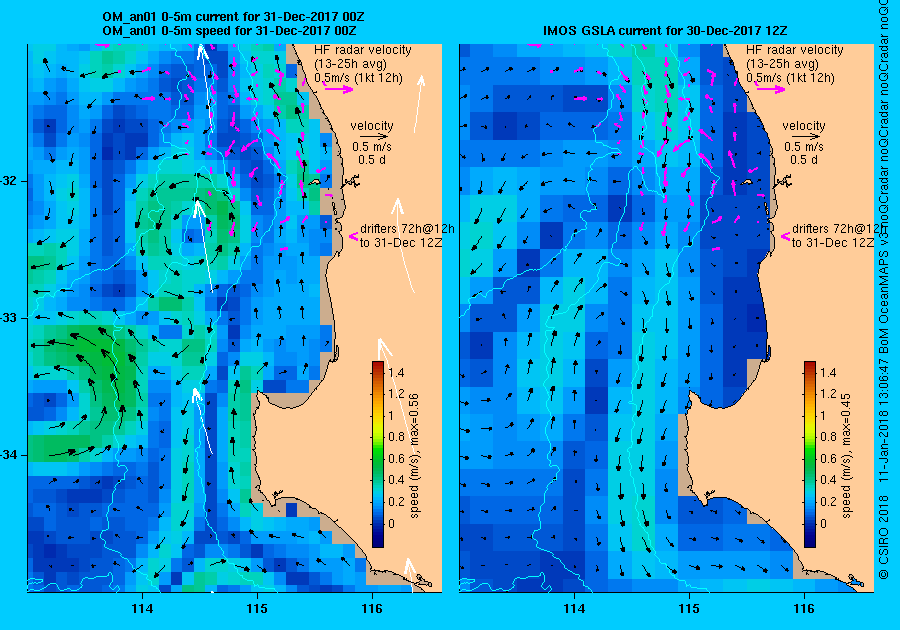900x630 pixels.
Task: Click the right panel speed colorbar
Action: 809,454
